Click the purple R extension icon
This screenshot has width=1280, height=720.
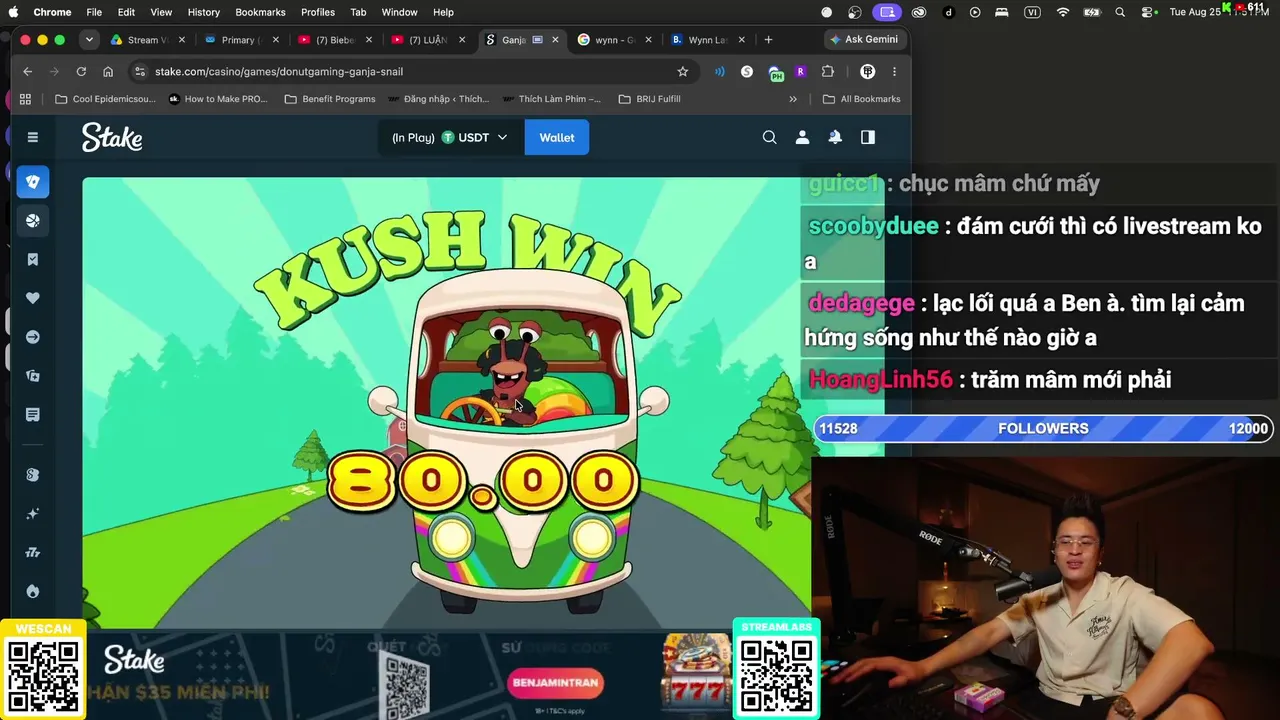click(800, 72)
